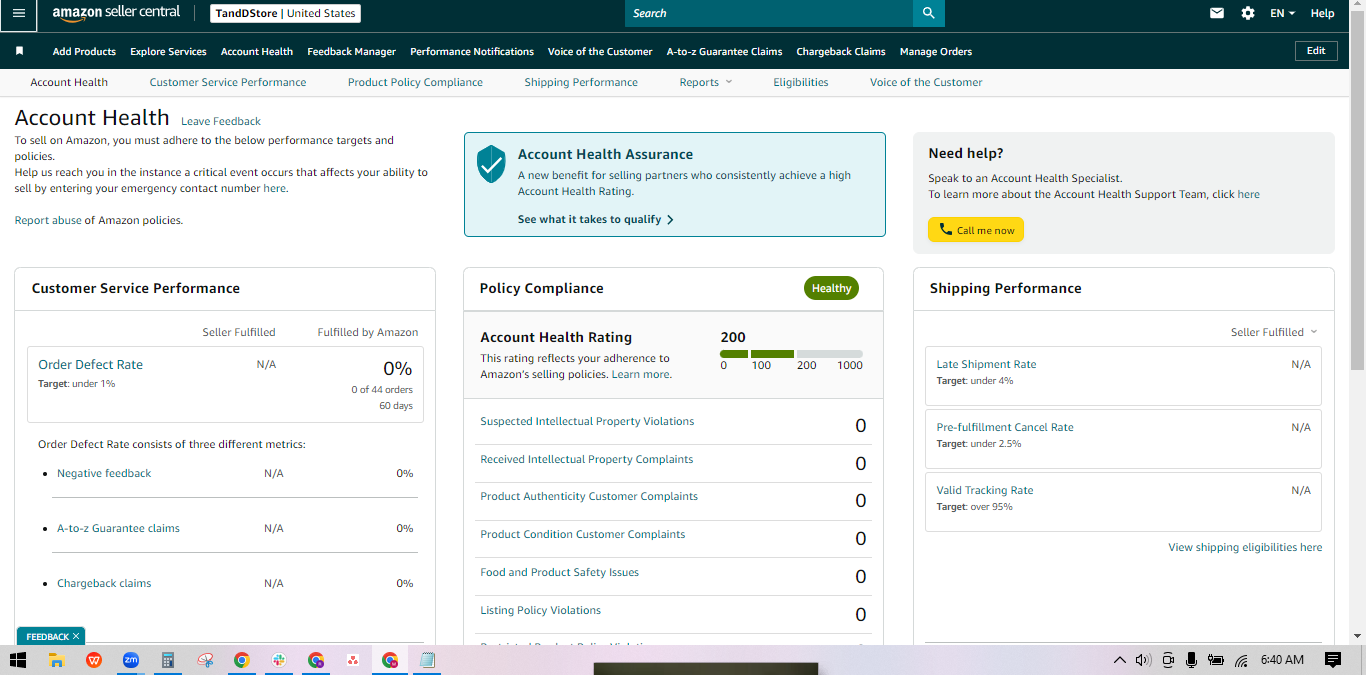
Task: Open the Calculator app in the taskbar
Action: point(168,660)
